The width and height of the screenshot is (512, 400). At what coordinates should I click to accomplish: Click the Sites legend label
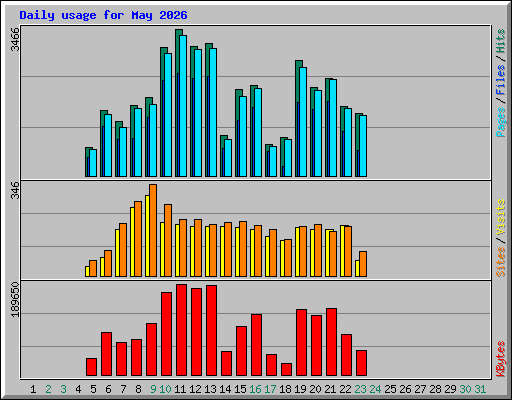click(x=501, y=262)
